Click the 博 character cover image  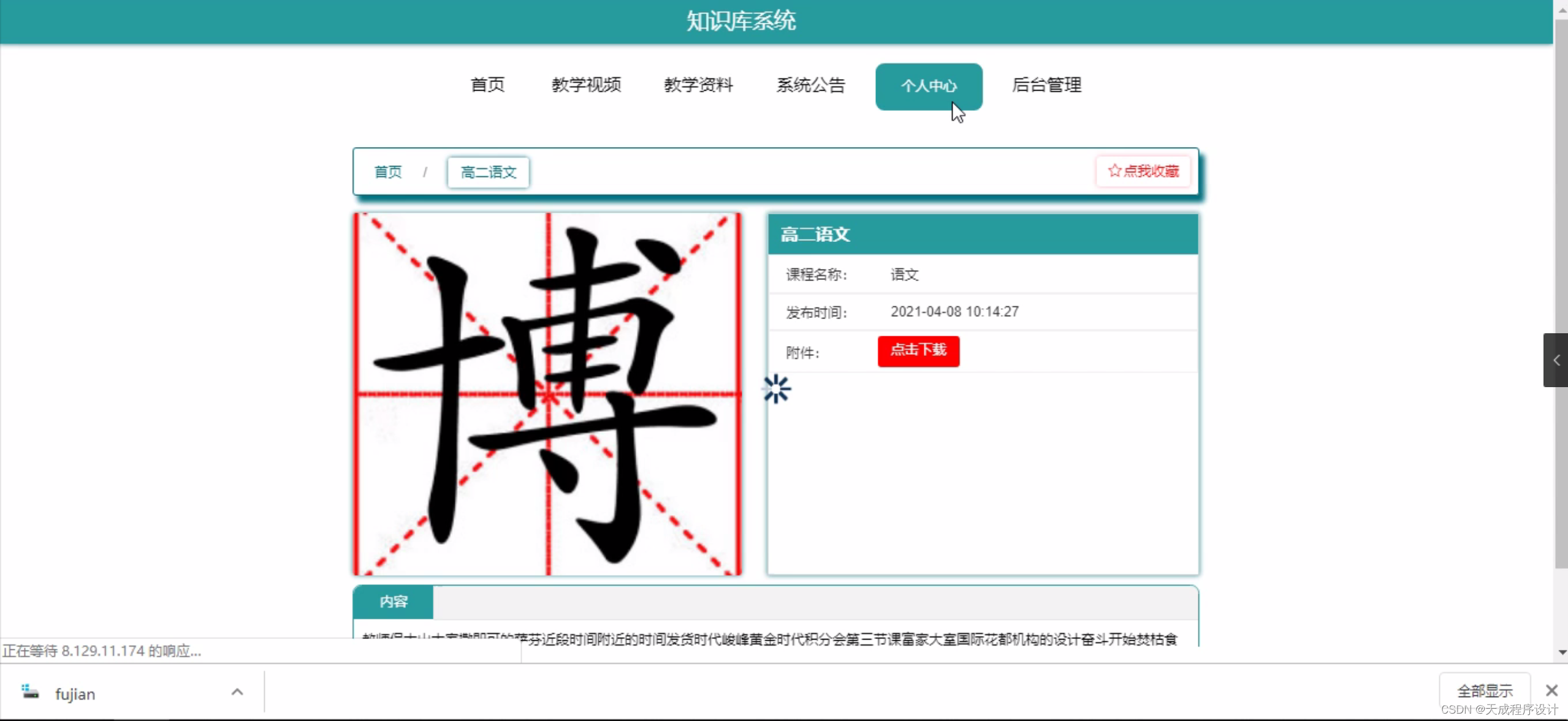pos(547,393)
